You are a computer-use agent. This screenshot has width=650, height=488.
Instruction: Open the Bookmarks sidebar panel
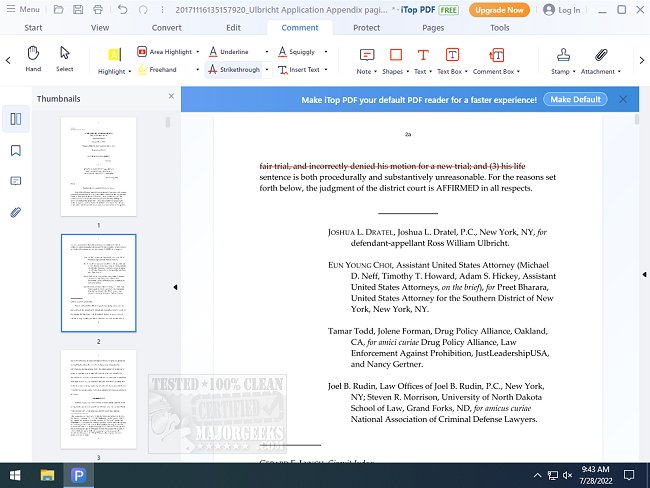tap(16, 150)
